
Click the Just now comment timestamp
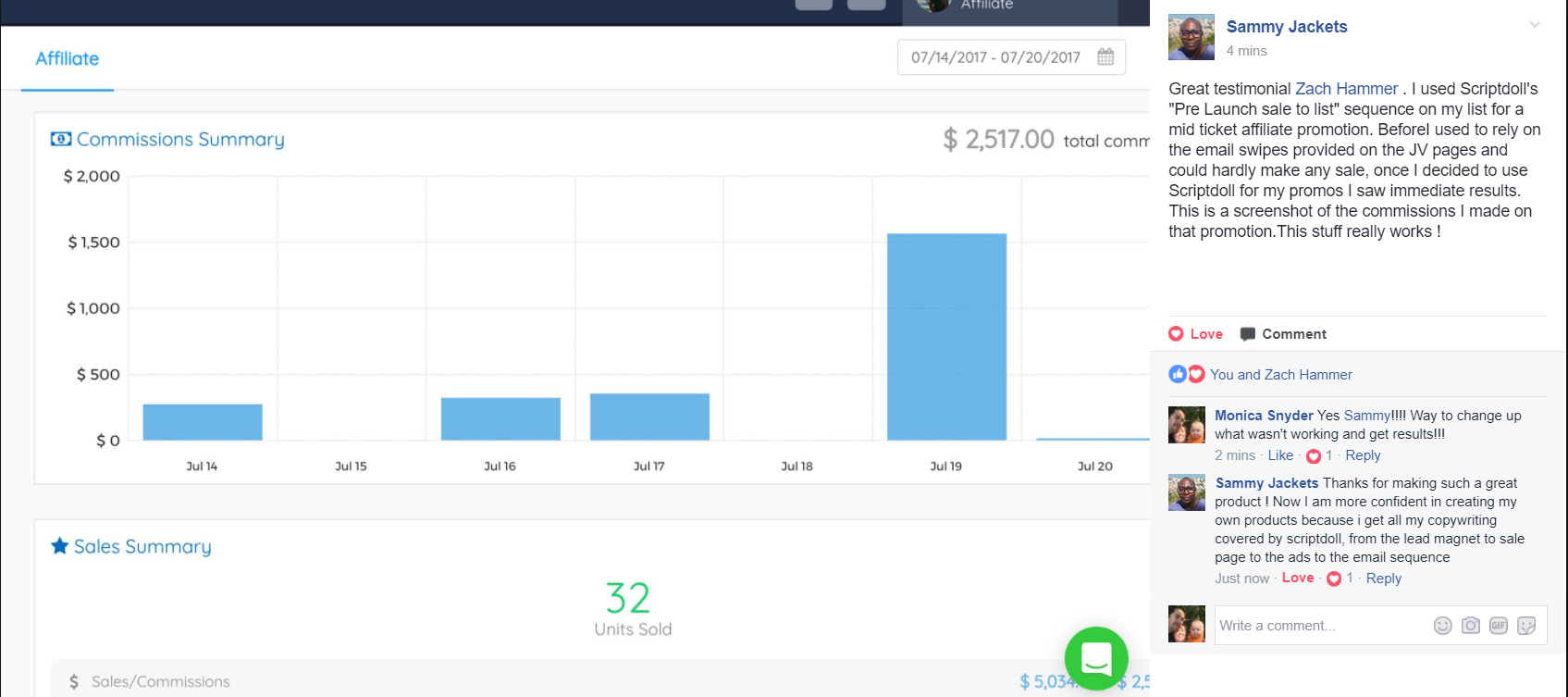1242,579
